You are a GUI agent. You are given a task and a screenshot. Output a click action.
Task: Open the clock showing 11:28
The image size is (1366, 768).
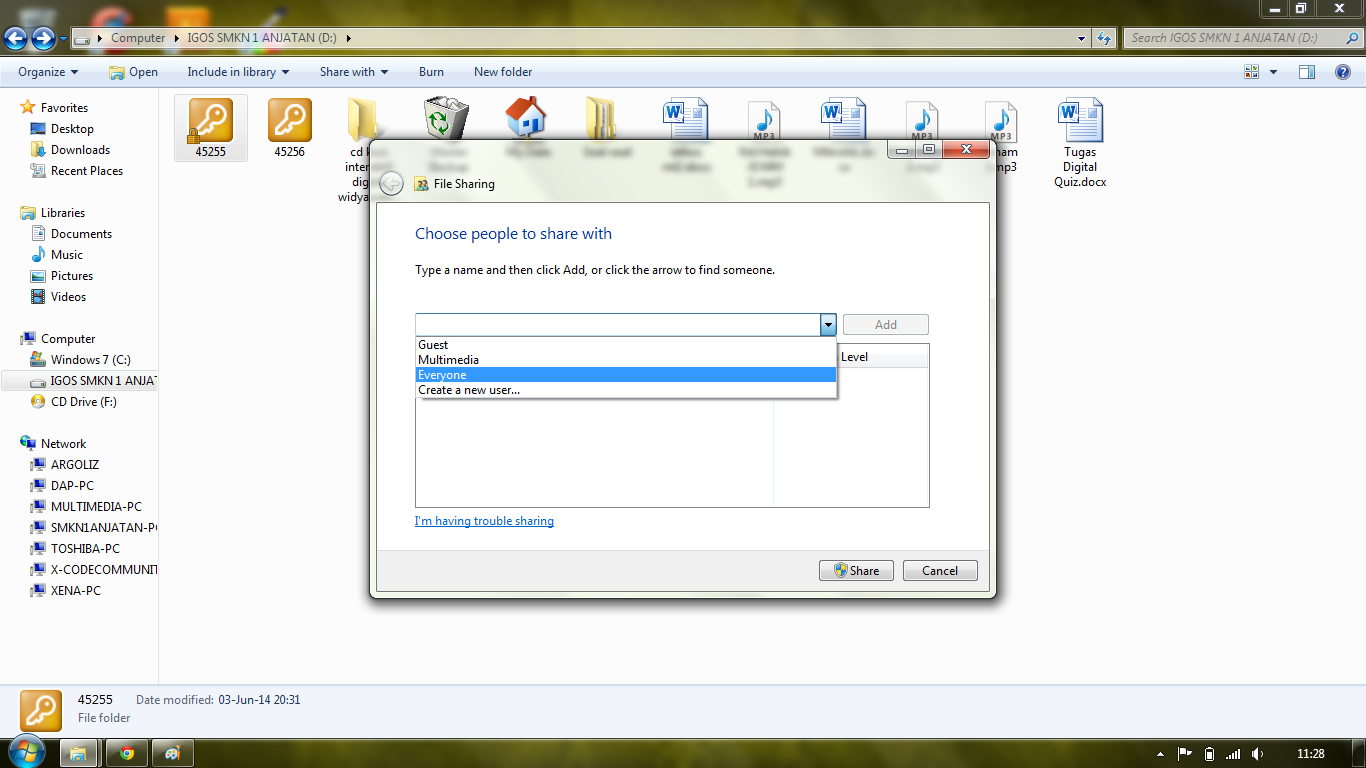[x=1310, y=754]
